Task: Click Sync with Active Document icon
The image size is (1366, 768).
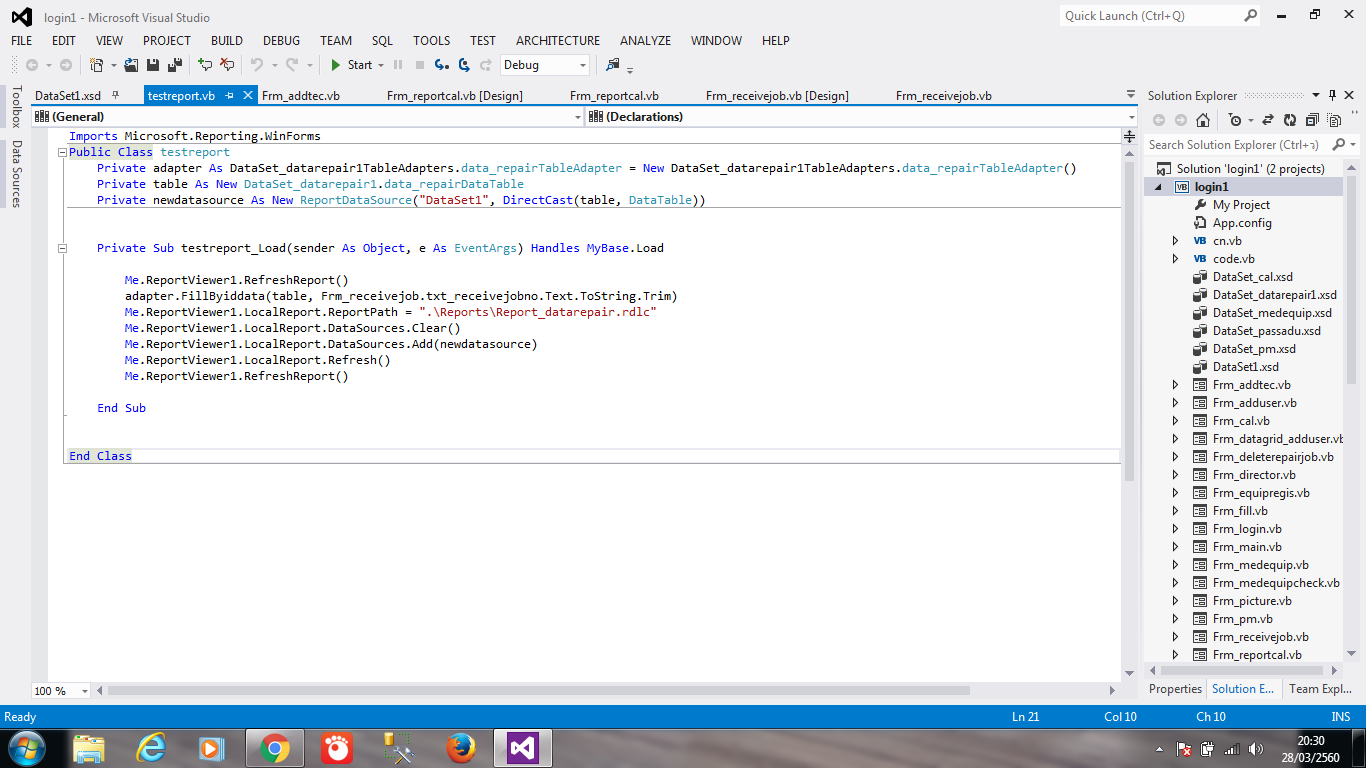Action: pyautogui.click(x=1268, y=120)
